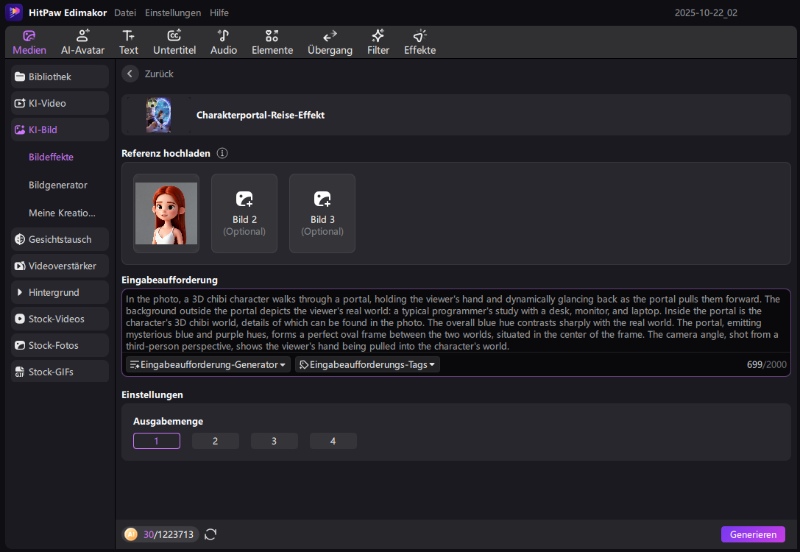Open the Audio tool in toolbar

click(223, 41)
